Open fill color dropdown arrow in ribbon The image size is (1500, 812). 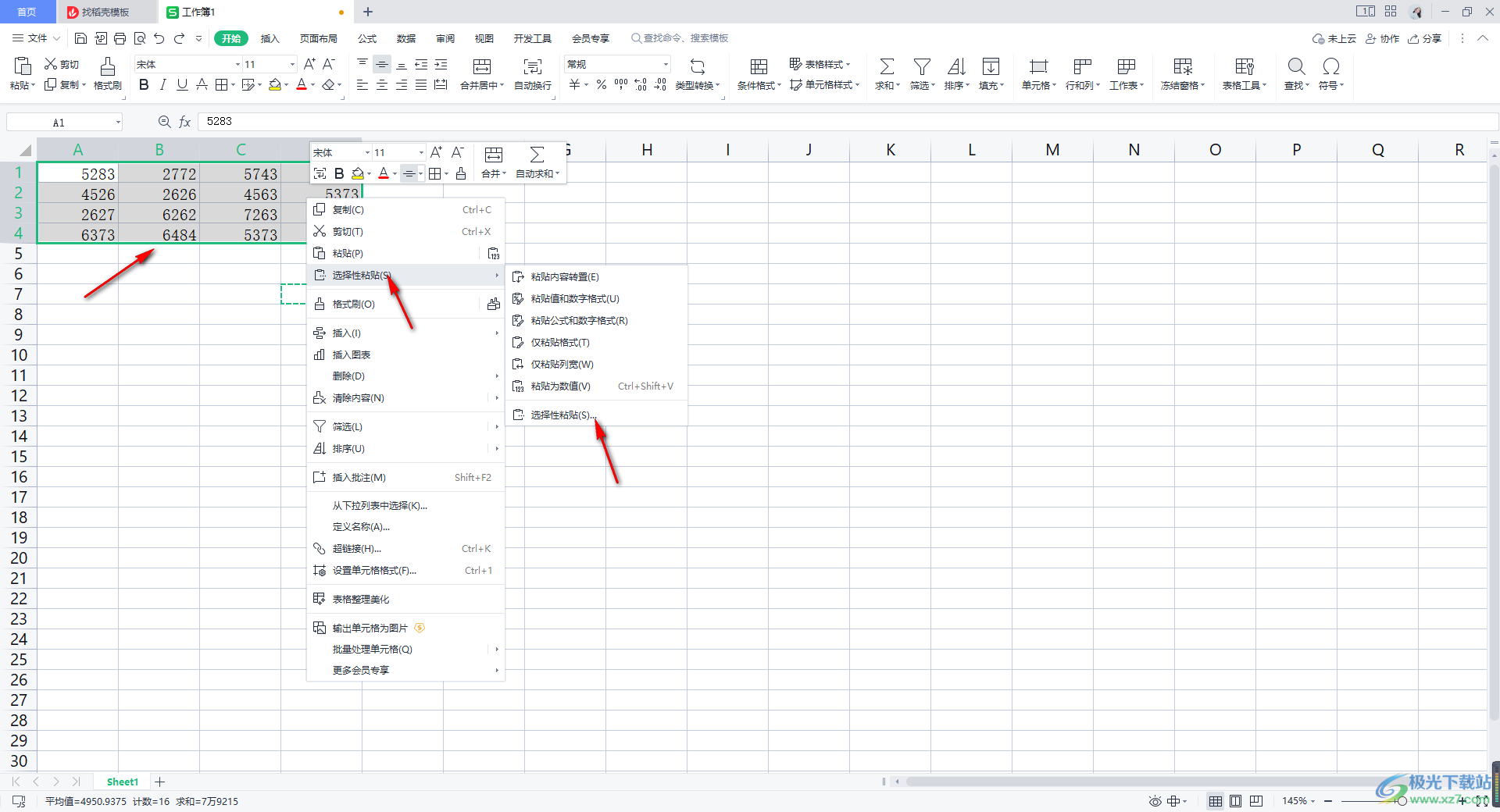point(287,85)
